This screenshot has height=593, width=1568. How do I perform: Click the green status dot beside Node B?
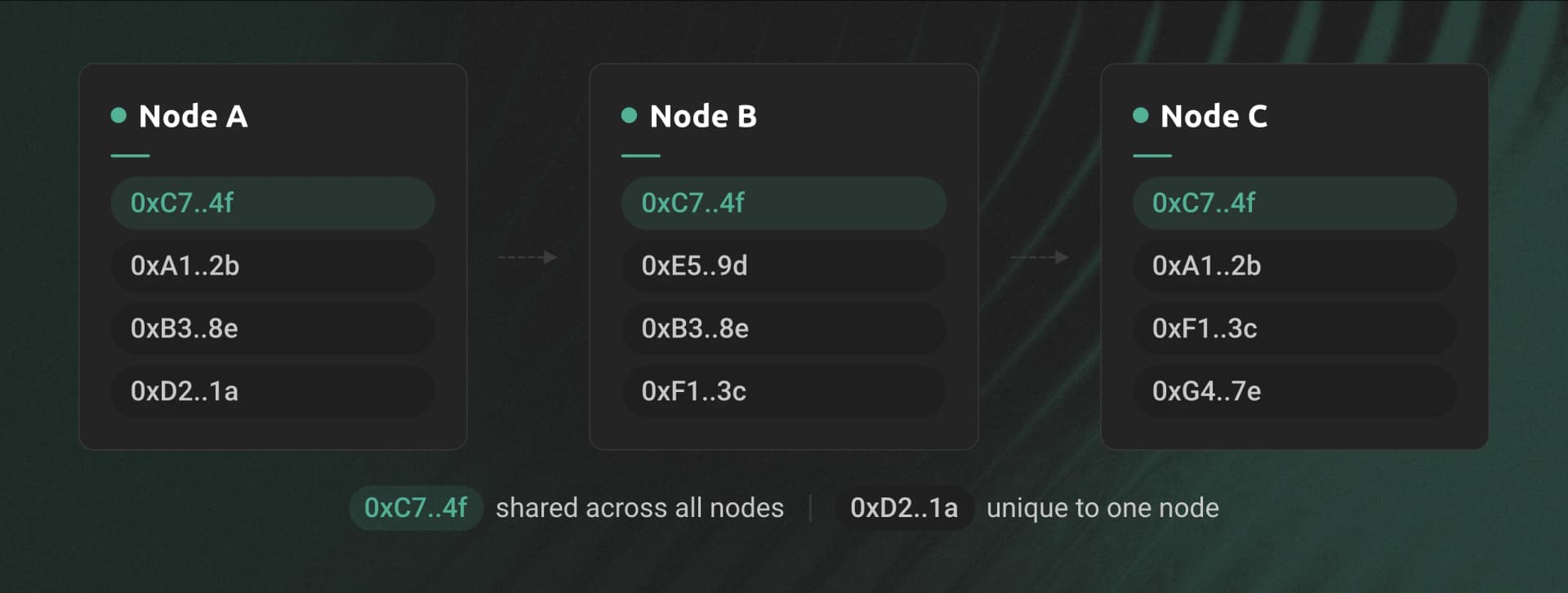click(629, 115)
